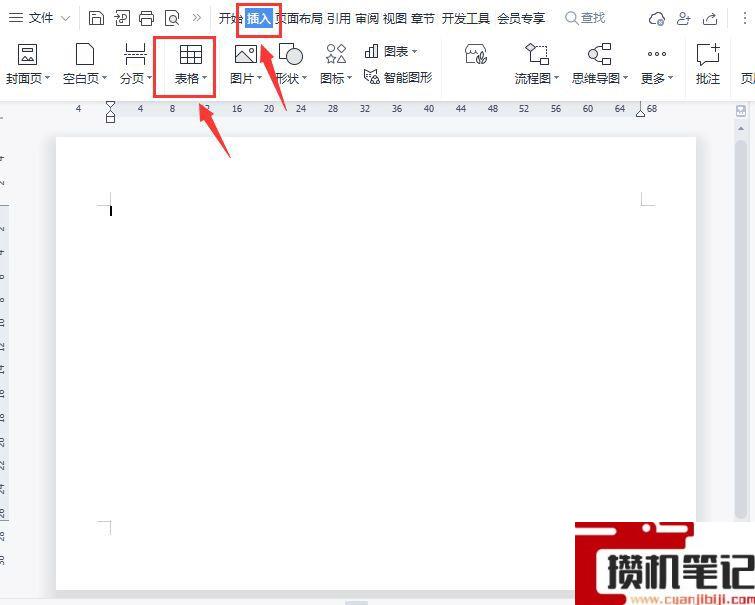Image resolution: width=755 pixels, height=605 pixels.
Task: Click the Print icon
Action: coord(146,18)
